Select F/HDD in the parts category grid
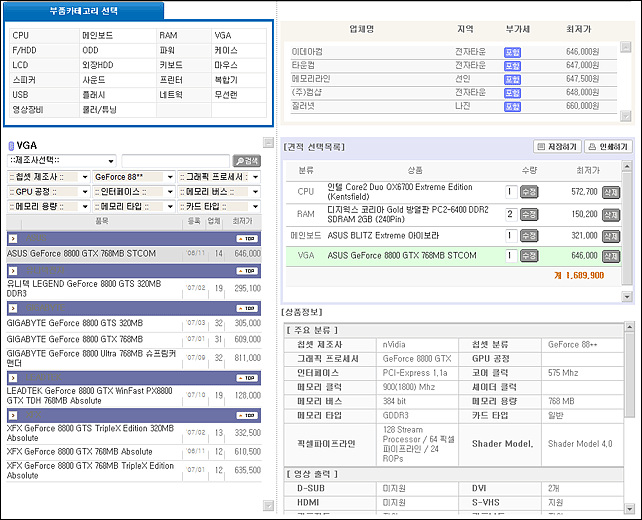This screenshot has height=520, width=642. pyautogui.click(x=25, y=50)
